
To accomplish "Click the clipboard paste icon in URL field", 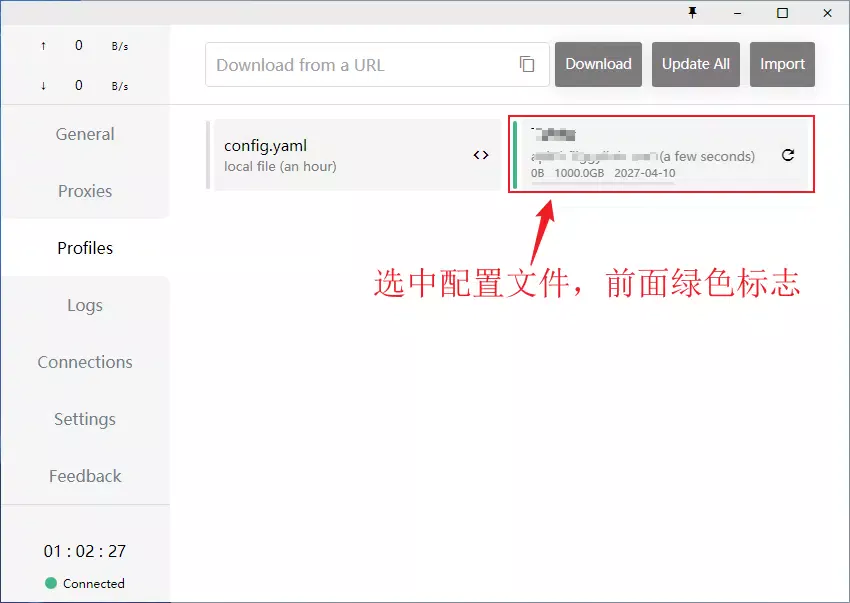I will point(527,64).
